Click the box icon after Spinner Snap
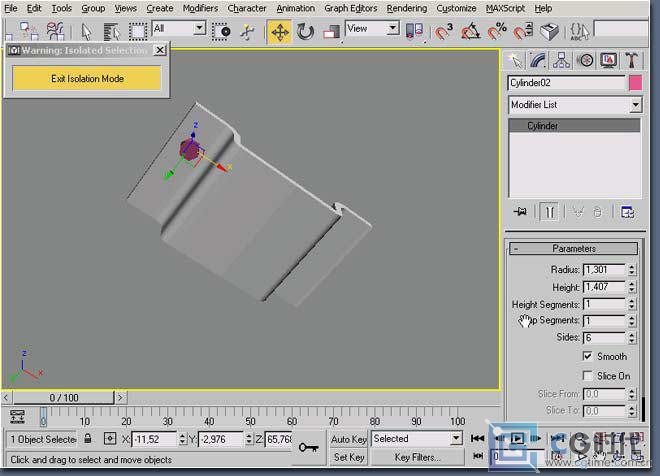Viewport: 660px width, 476px height. click(x=549, y=32)
